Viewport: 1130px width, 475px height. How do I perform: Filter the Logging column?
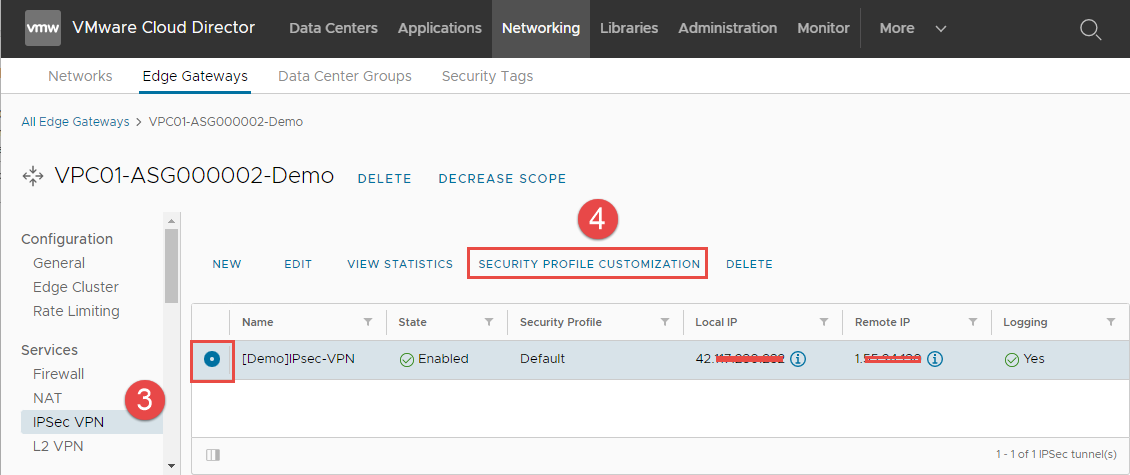[x=1110, y=322]
